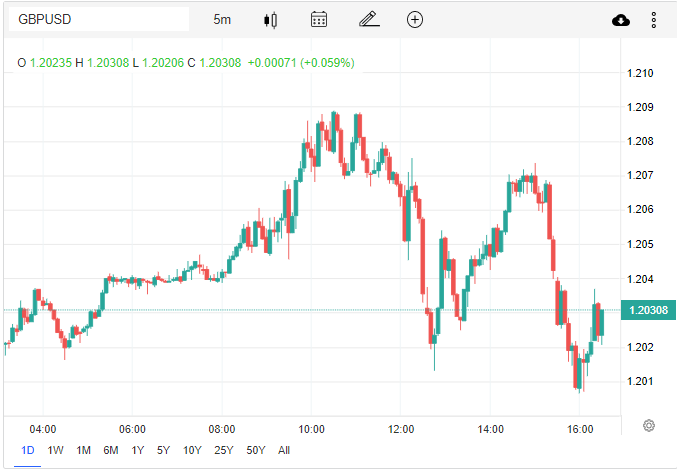Open chart settings gear icon
This screenshot has height=469, width=677.
pos(649,425)
